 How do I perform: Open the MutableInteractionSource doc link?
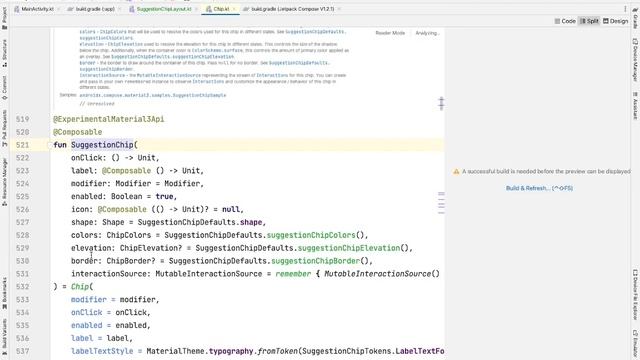point(169,76)
